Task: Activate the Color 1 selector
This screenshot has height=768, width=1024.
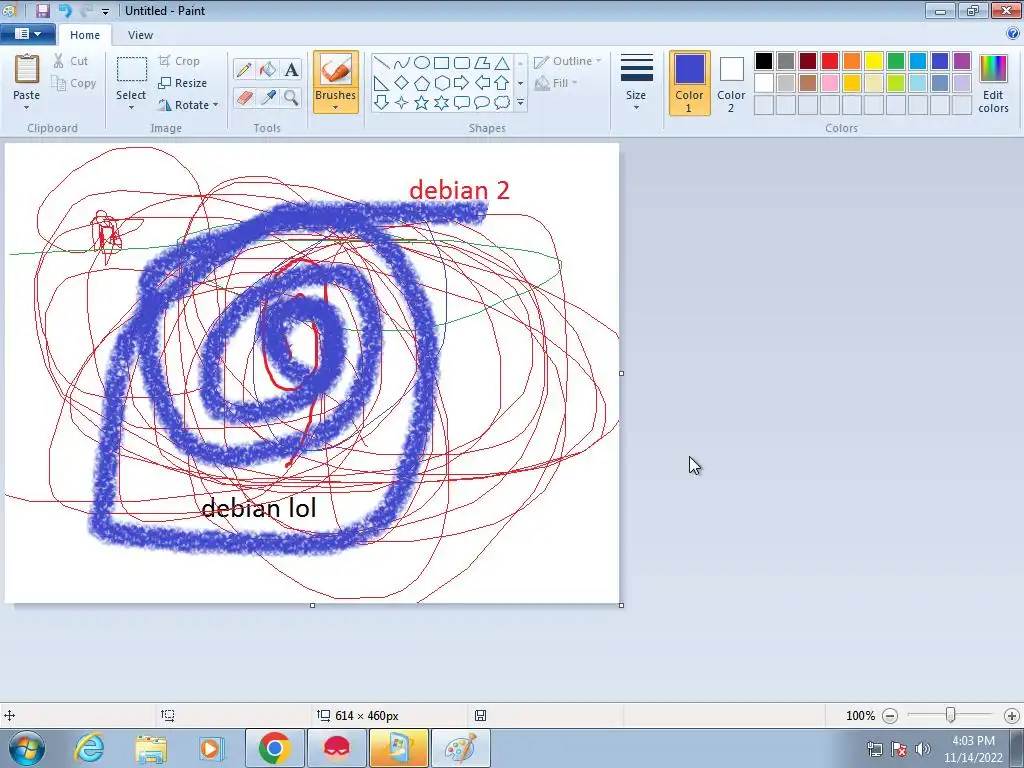Action: 689,83
